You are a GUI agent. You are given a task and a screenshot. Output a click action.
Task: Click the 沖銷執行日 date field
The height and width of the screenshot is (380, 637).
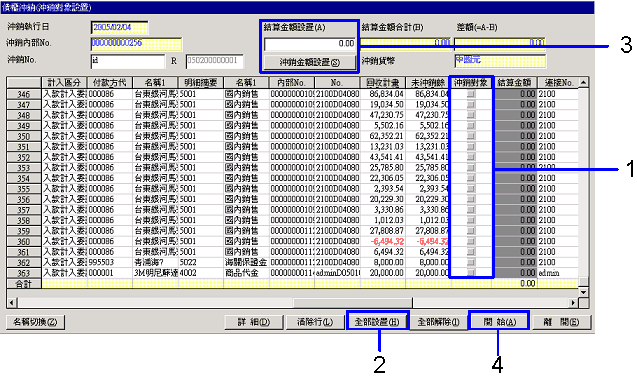click(119, 28)
